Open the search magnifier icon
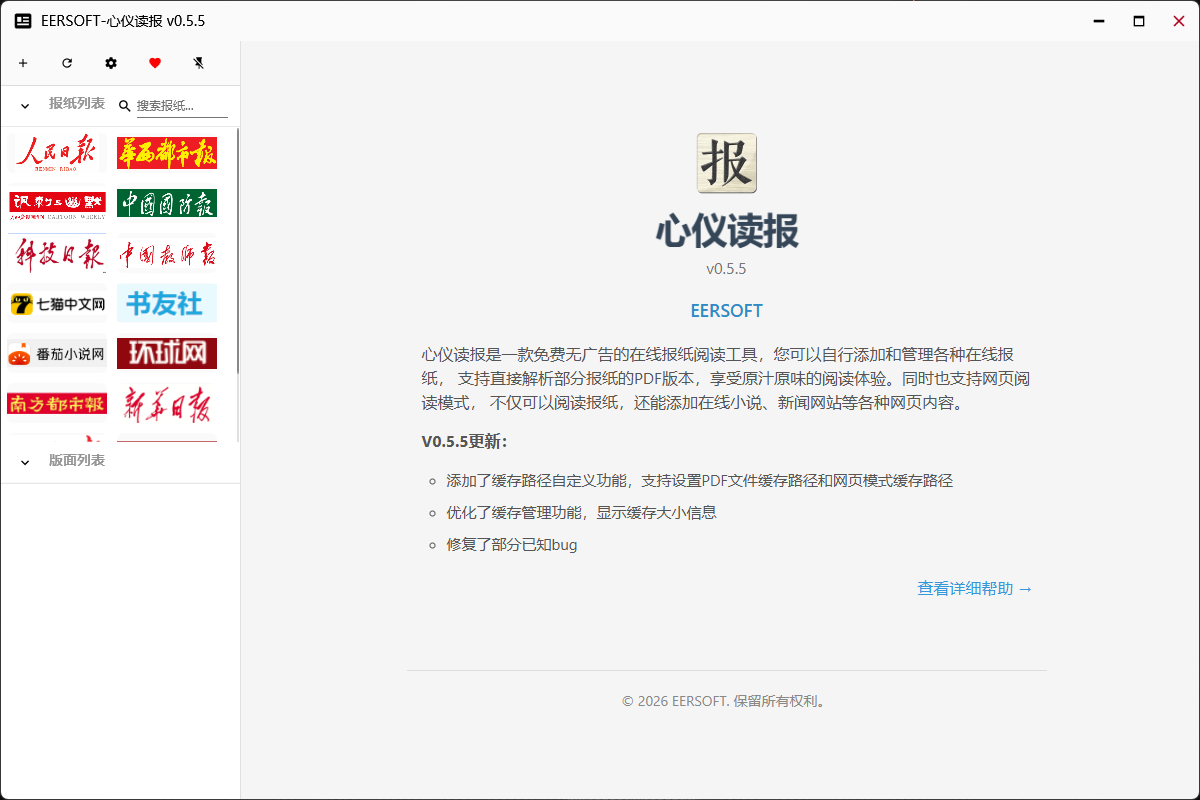The width and height of the screenshot is (1200, 800). tap(124, 104)
